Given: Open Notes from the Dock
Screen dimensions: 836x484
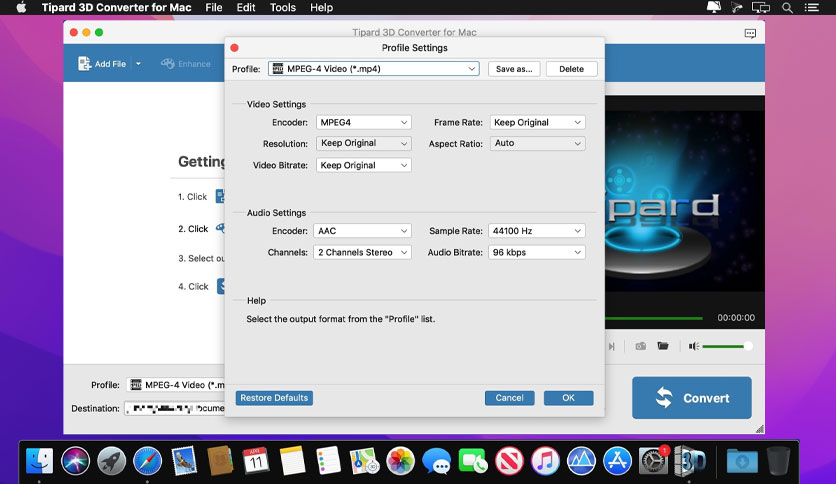Looking at the screenshot, I should click(x=292, y=461).
